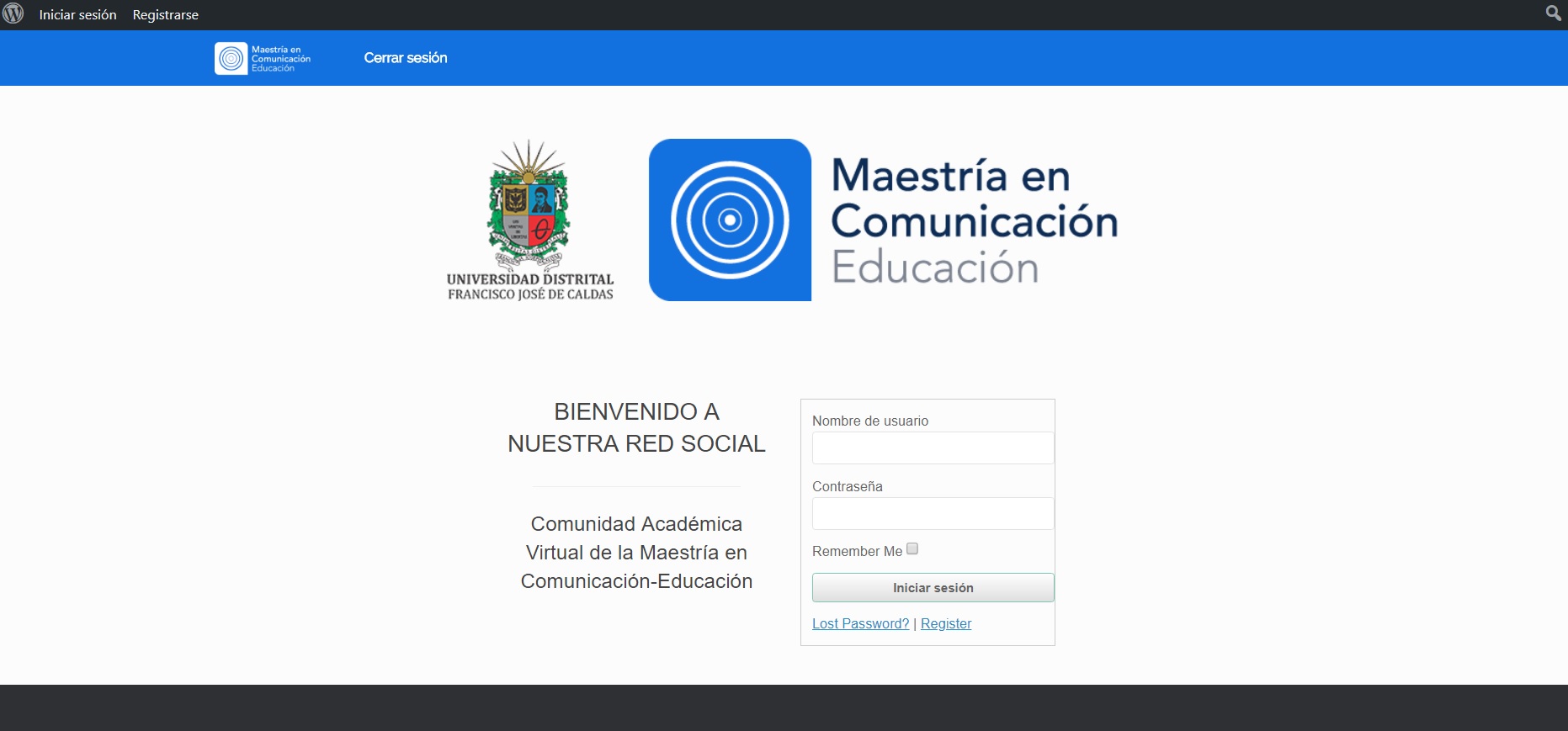The width and height of the screenshot is (1568, 731).
Task: Follow the Lost Password? link
Action: click(860, 624)
